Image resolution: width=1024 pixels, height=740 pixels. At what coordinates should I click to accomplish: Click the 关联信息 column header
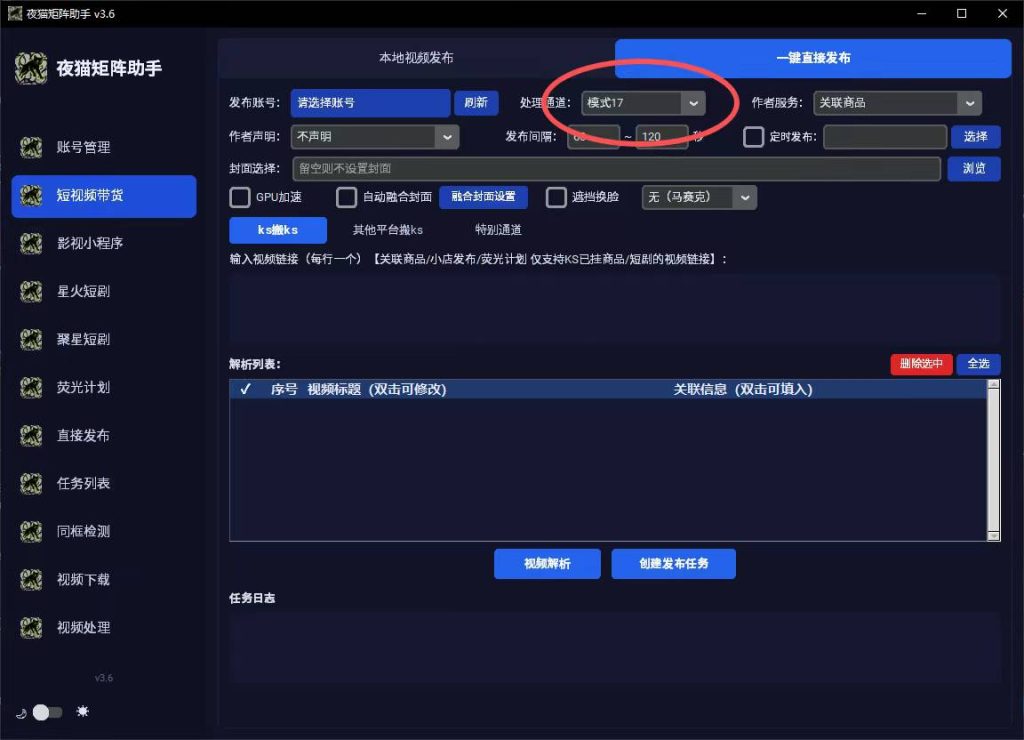click(x=743, y=389)
